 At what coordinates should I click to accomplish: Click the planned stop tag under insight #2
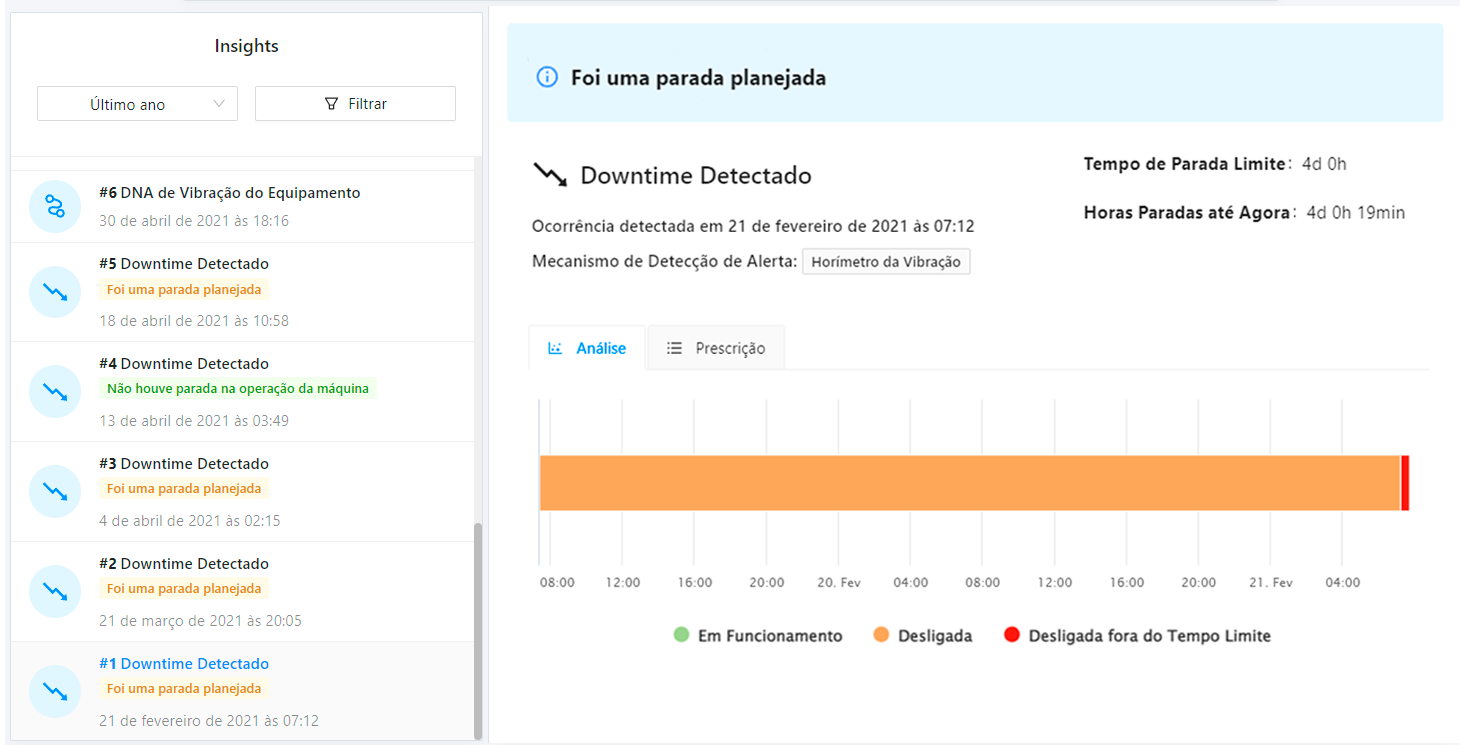184,589
